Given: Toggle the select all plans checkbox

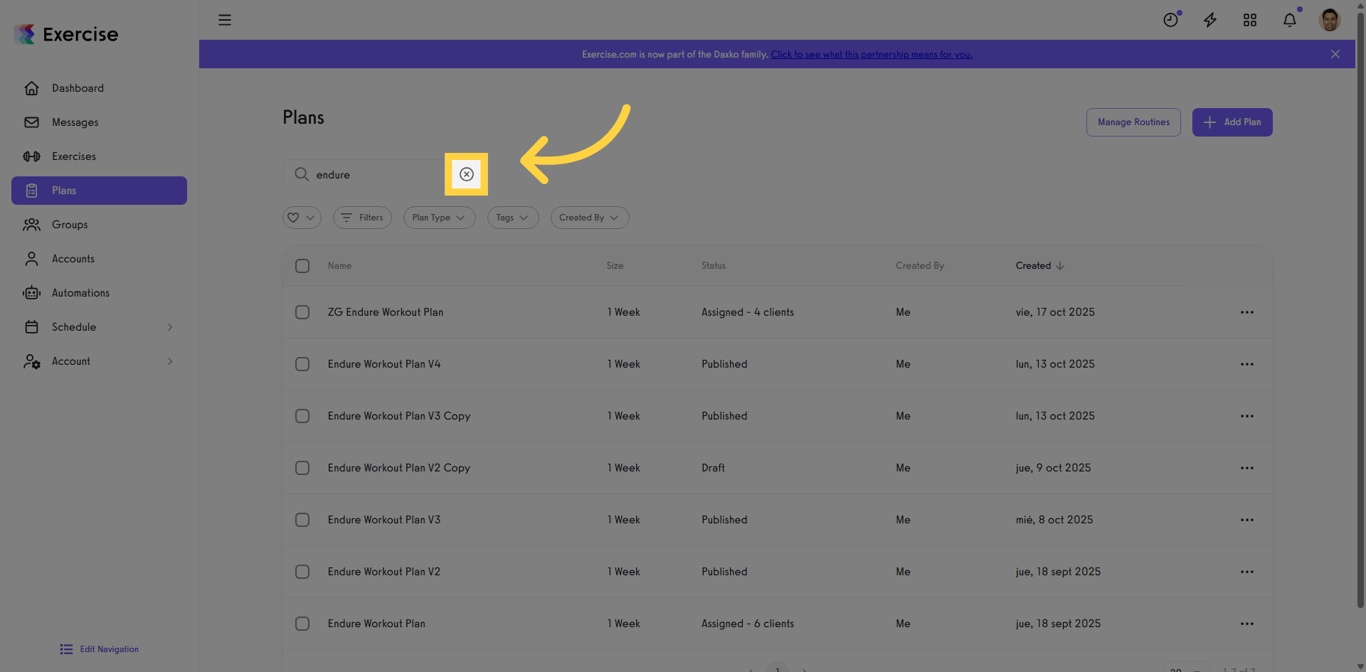Looking at the screenshot, I should [x=302, y=266].
